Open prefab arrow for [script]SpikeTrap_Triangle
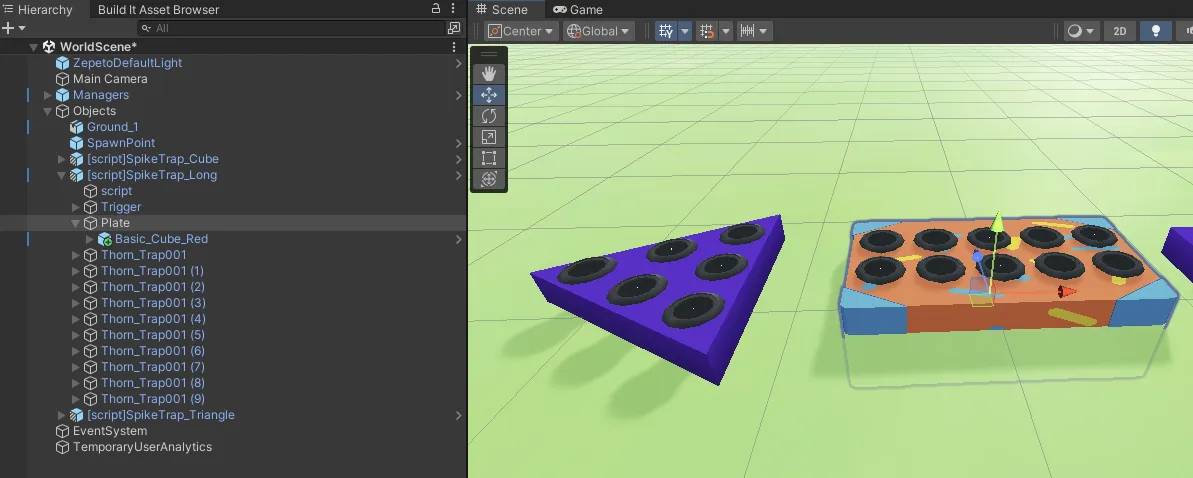 458,415
